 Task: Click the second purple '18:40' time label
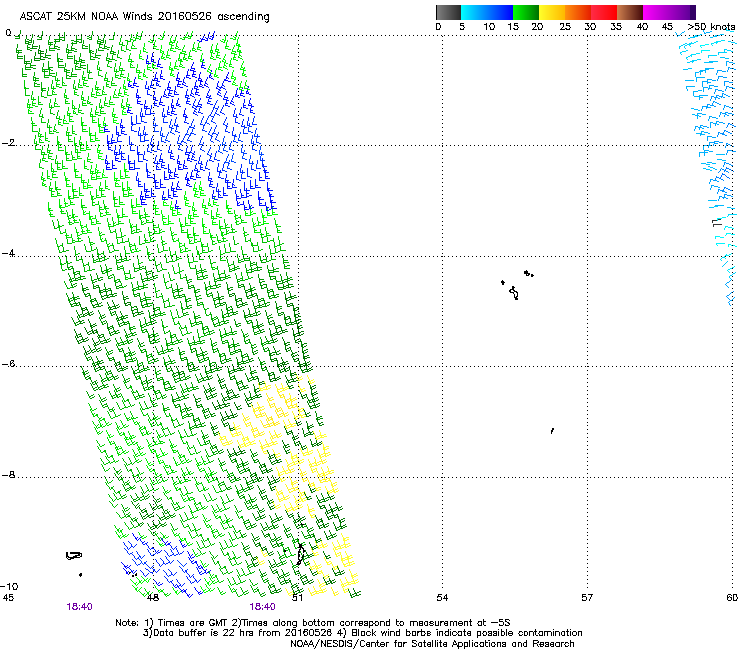262,607
